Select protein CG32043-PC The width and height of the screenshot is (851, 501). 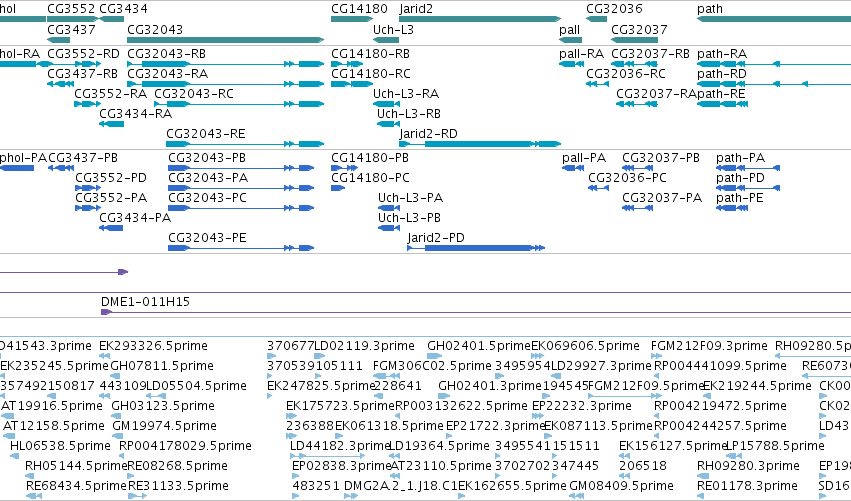207,198
